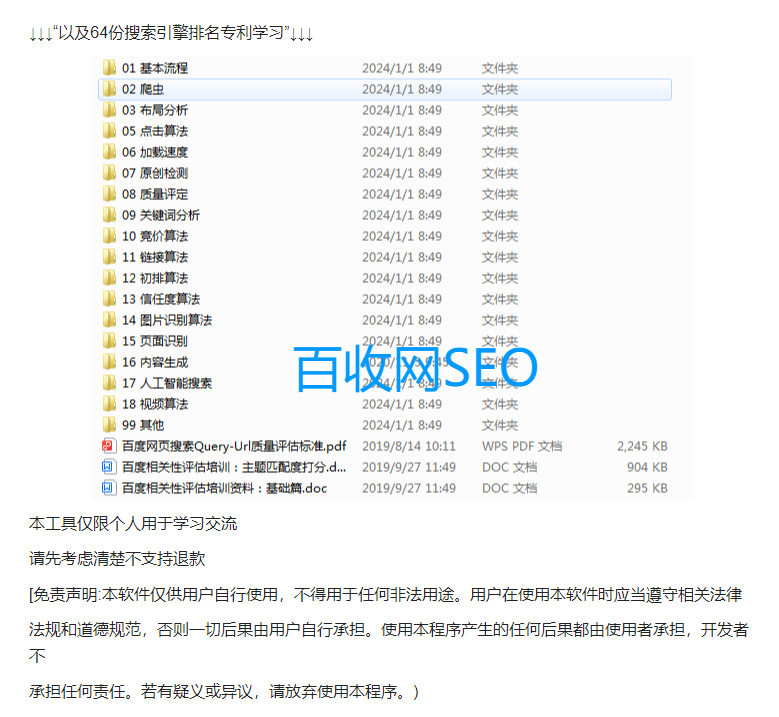Select the folder name '99 其他'

143,425
